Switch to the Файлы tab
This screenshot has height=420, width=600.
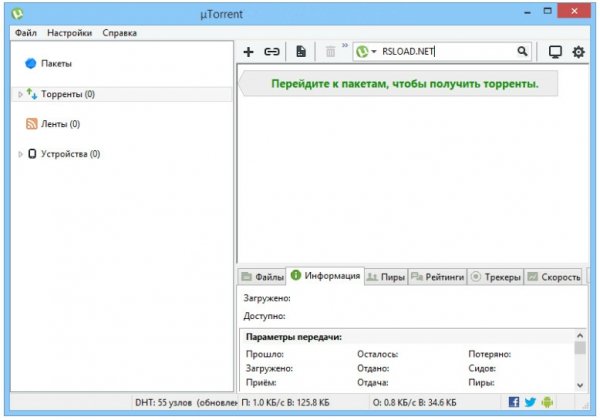point(262,277)
